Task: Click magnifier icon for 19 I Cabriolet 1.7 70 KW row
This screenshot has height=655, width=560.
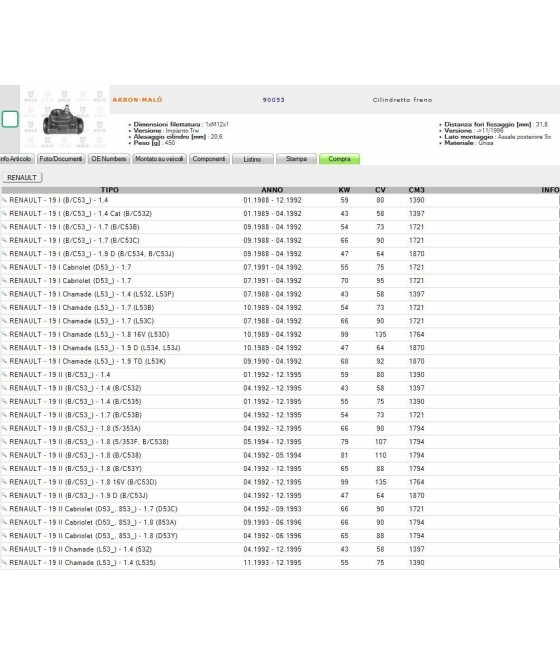Action: click(x=4, y=280)
